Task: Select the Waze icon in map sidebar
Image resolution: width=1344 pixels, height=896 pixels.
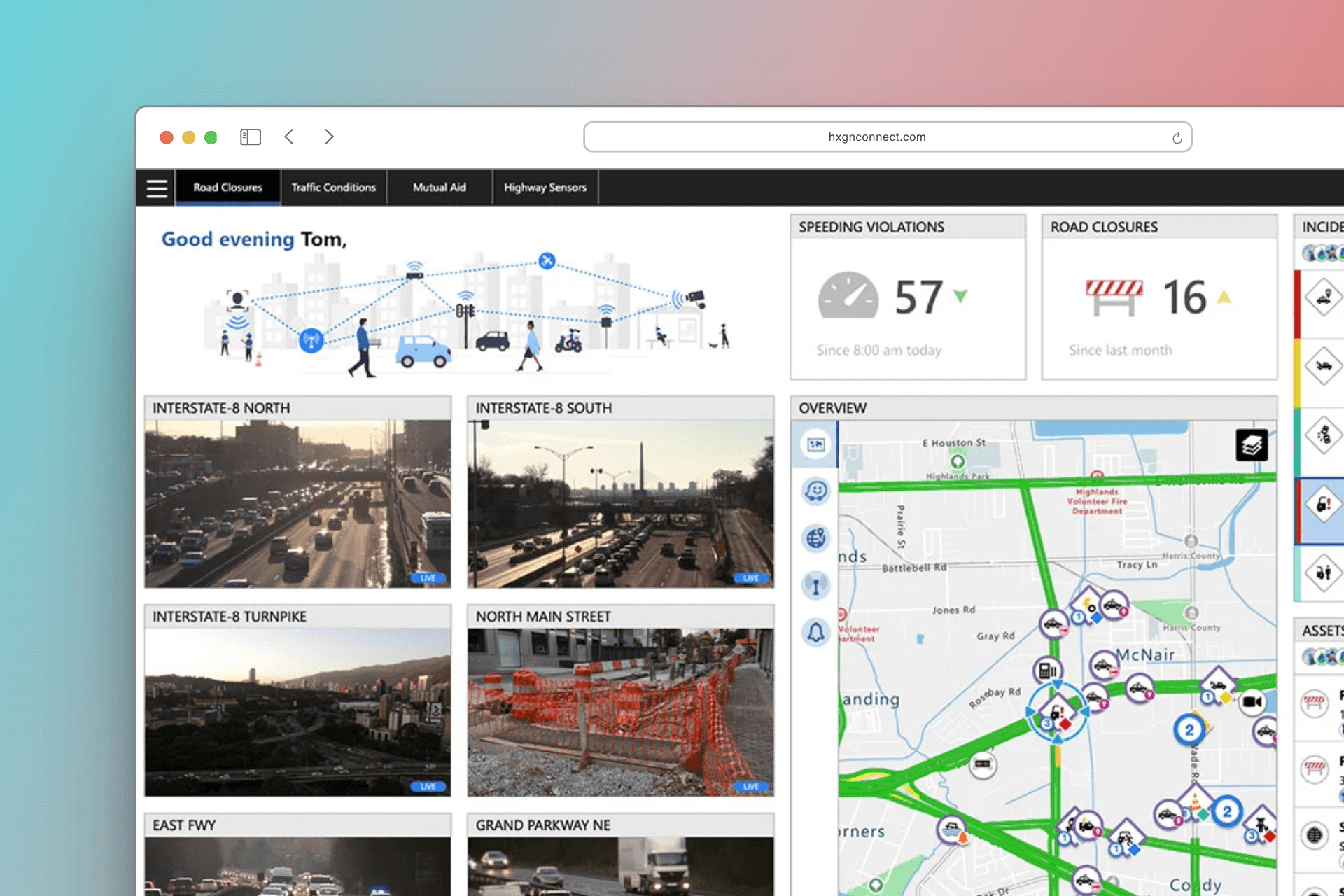Action: (x=816, y=491)
